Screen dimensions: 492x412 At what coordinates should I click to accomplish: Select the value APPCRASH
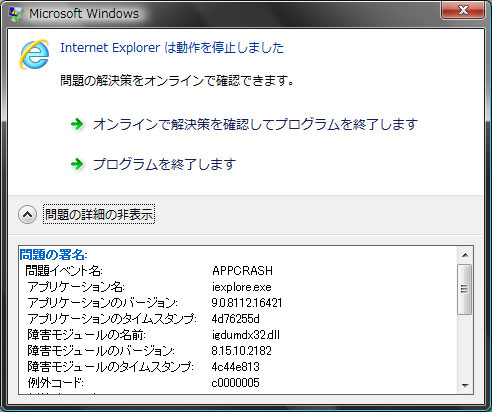[242, 270]
